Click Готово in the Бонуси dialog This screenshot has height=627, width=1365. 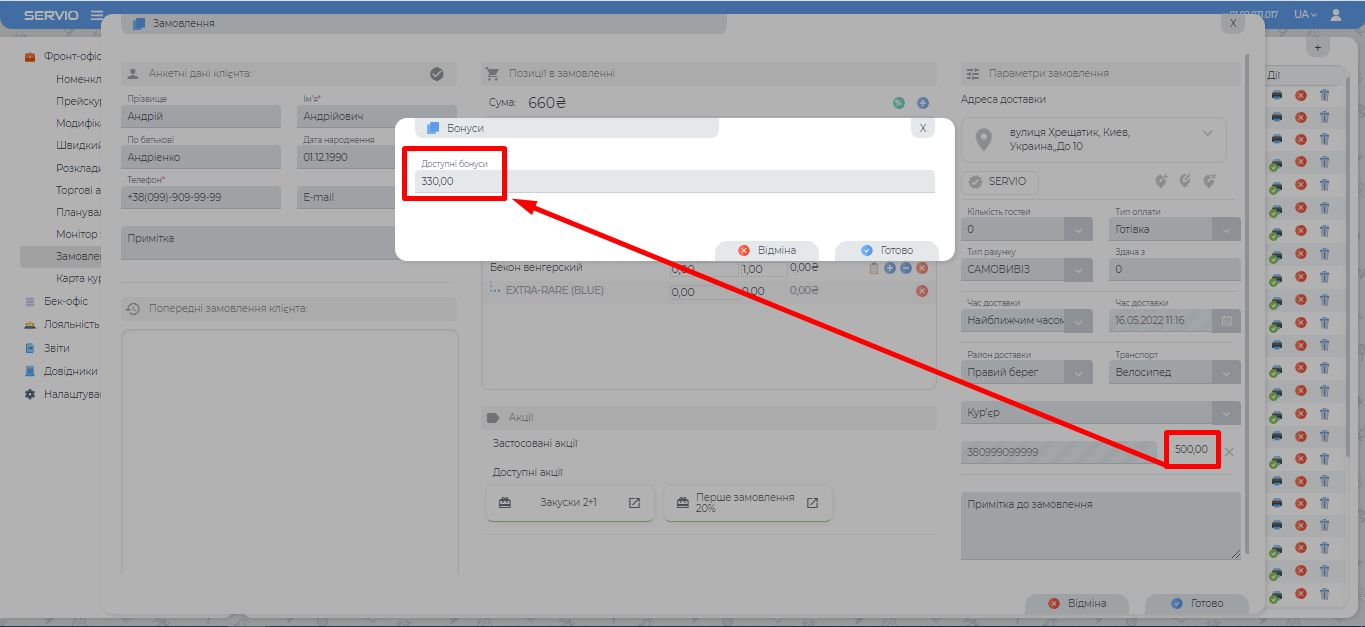[886, 250]
